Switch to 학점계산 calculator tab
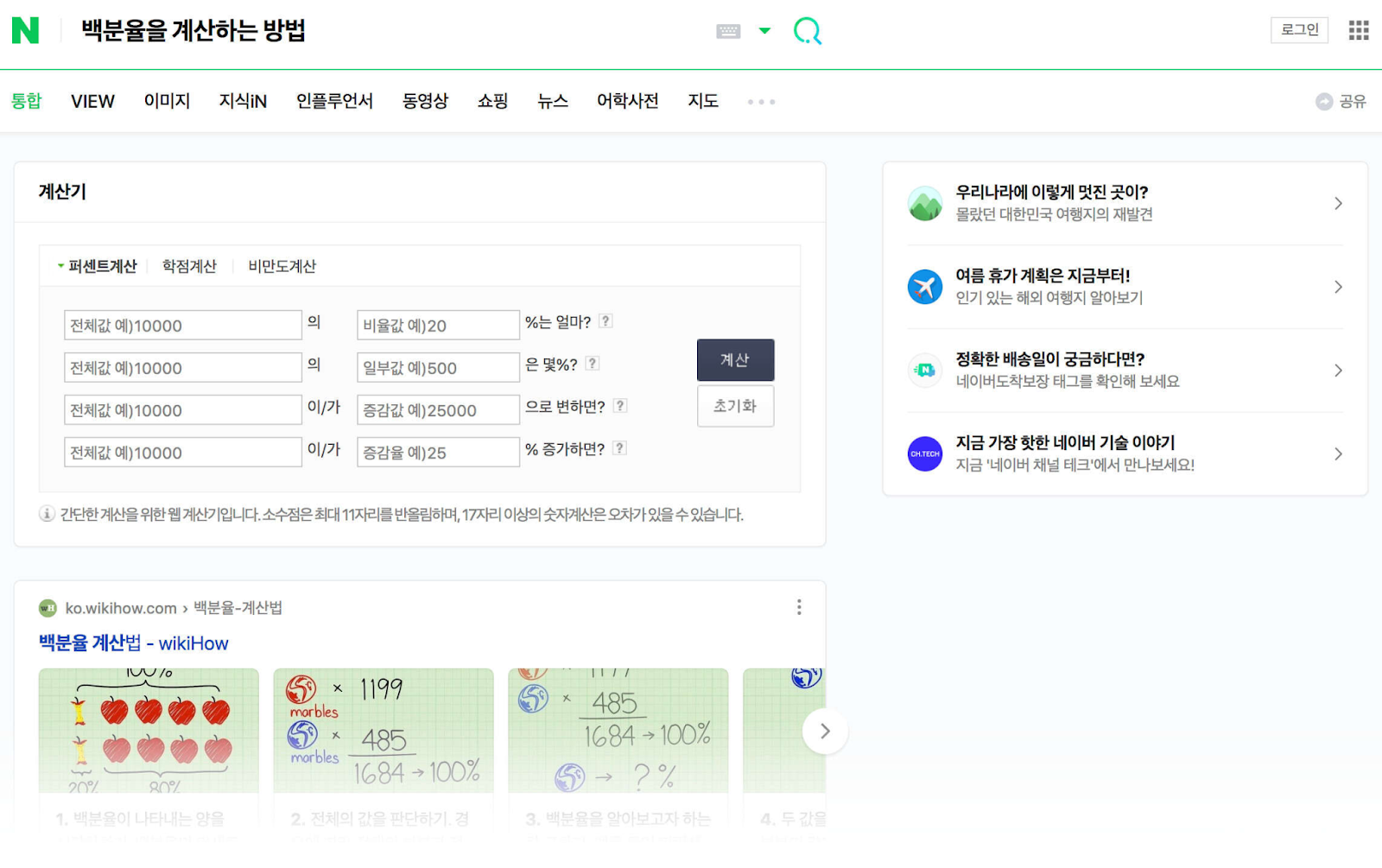 [189, 266]
